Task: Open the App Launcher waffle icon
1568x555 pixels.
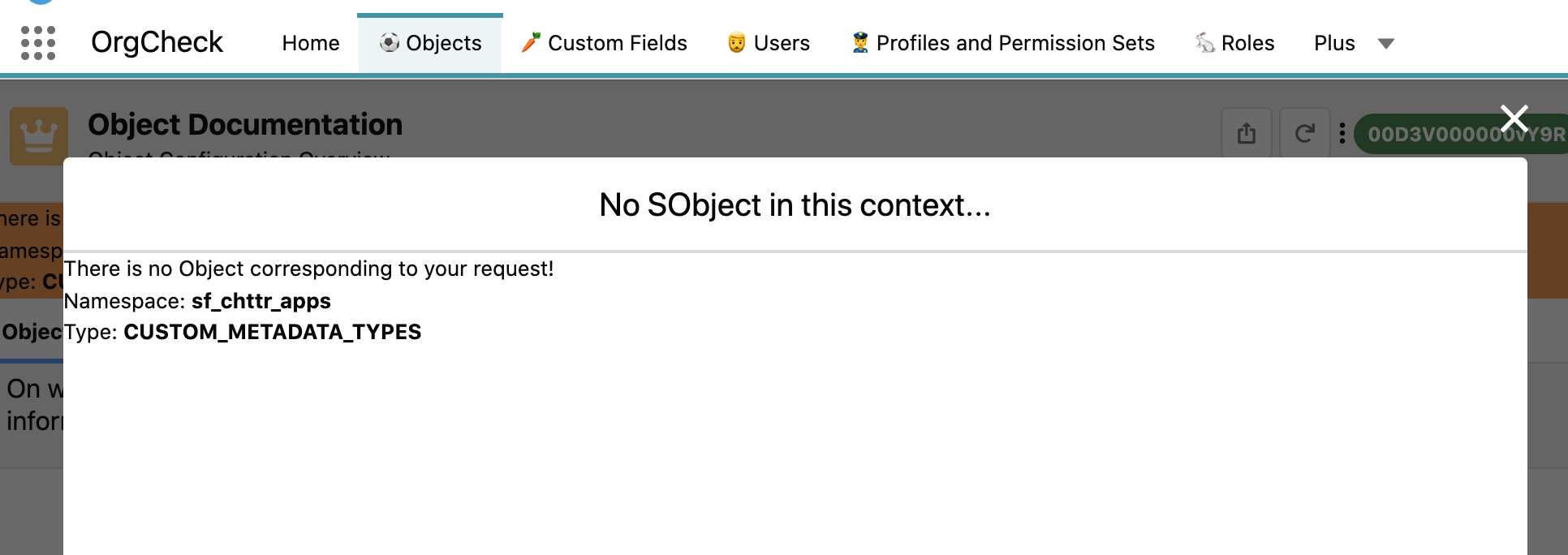Action: tap(38, 42)
